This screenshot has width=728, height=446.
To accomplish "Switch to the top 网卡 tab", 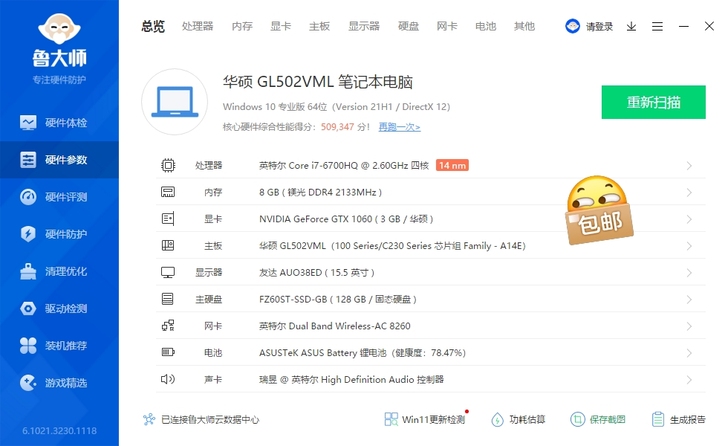I will 447,26.
